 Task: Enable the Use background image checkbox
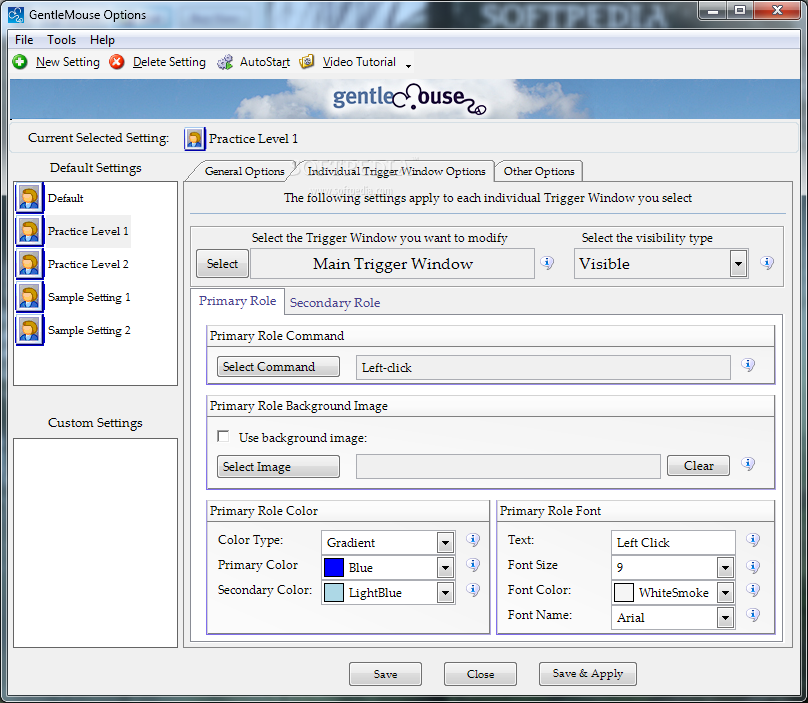pyautogui.click(x=223, y=437)
